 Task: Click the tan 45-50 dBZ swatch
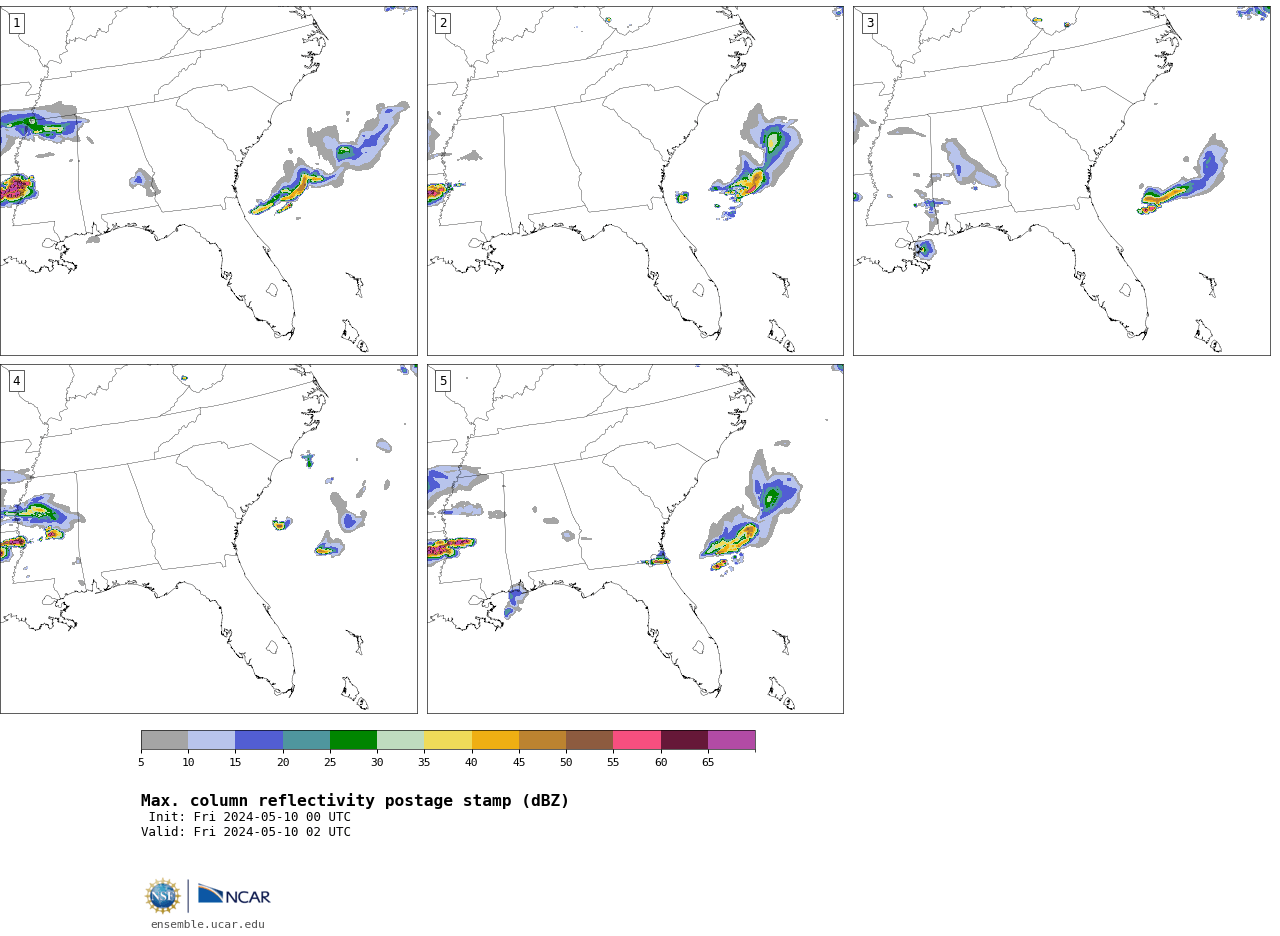(542, 740)
